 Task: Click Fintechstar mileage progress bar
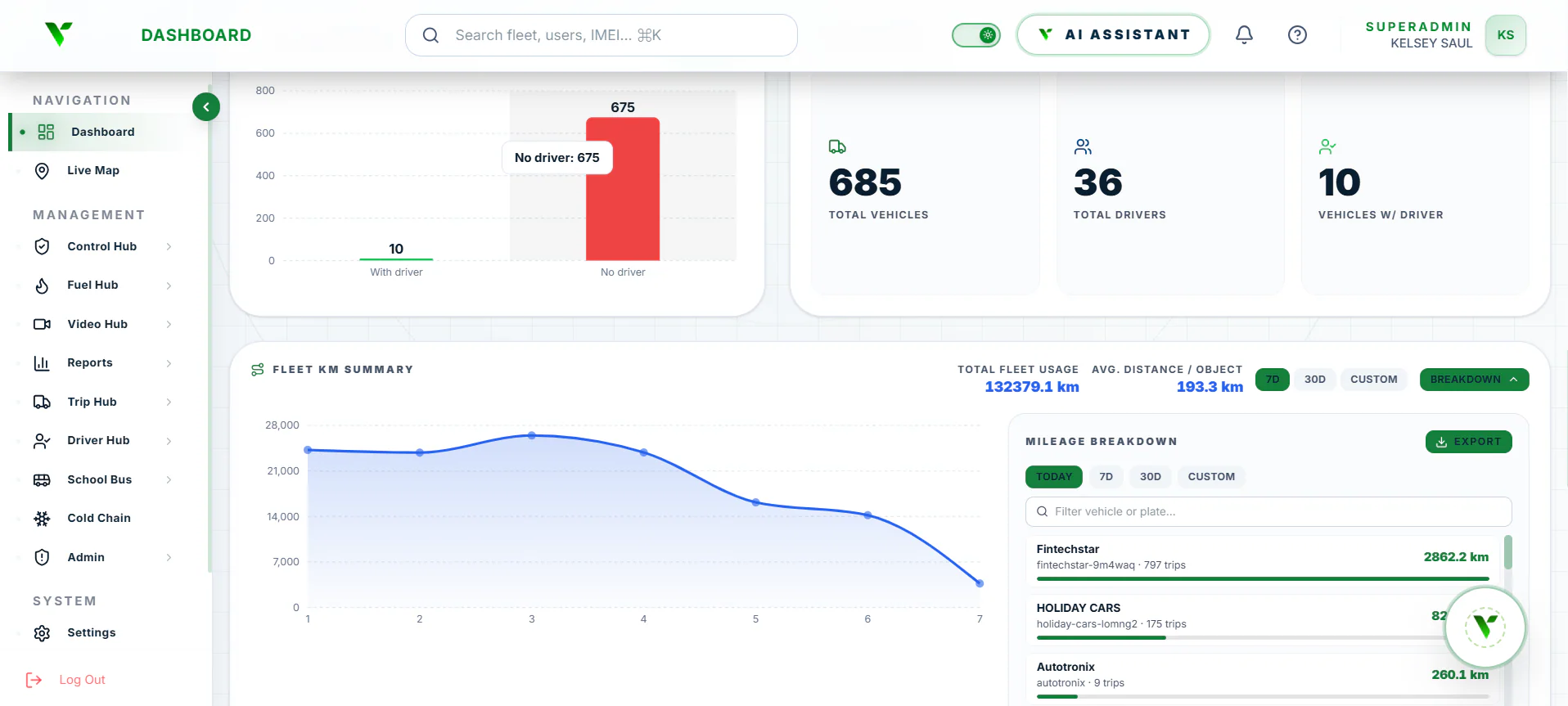tap(1262, 578)
